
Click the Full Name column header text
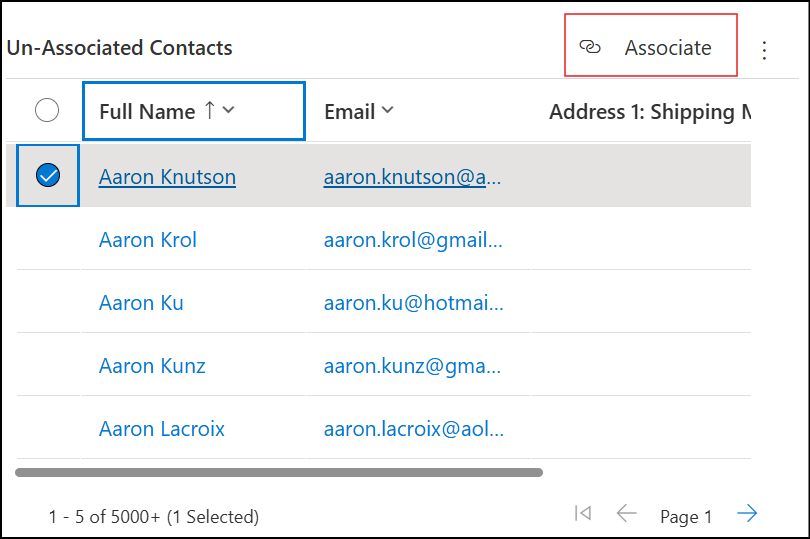point(147,112)
